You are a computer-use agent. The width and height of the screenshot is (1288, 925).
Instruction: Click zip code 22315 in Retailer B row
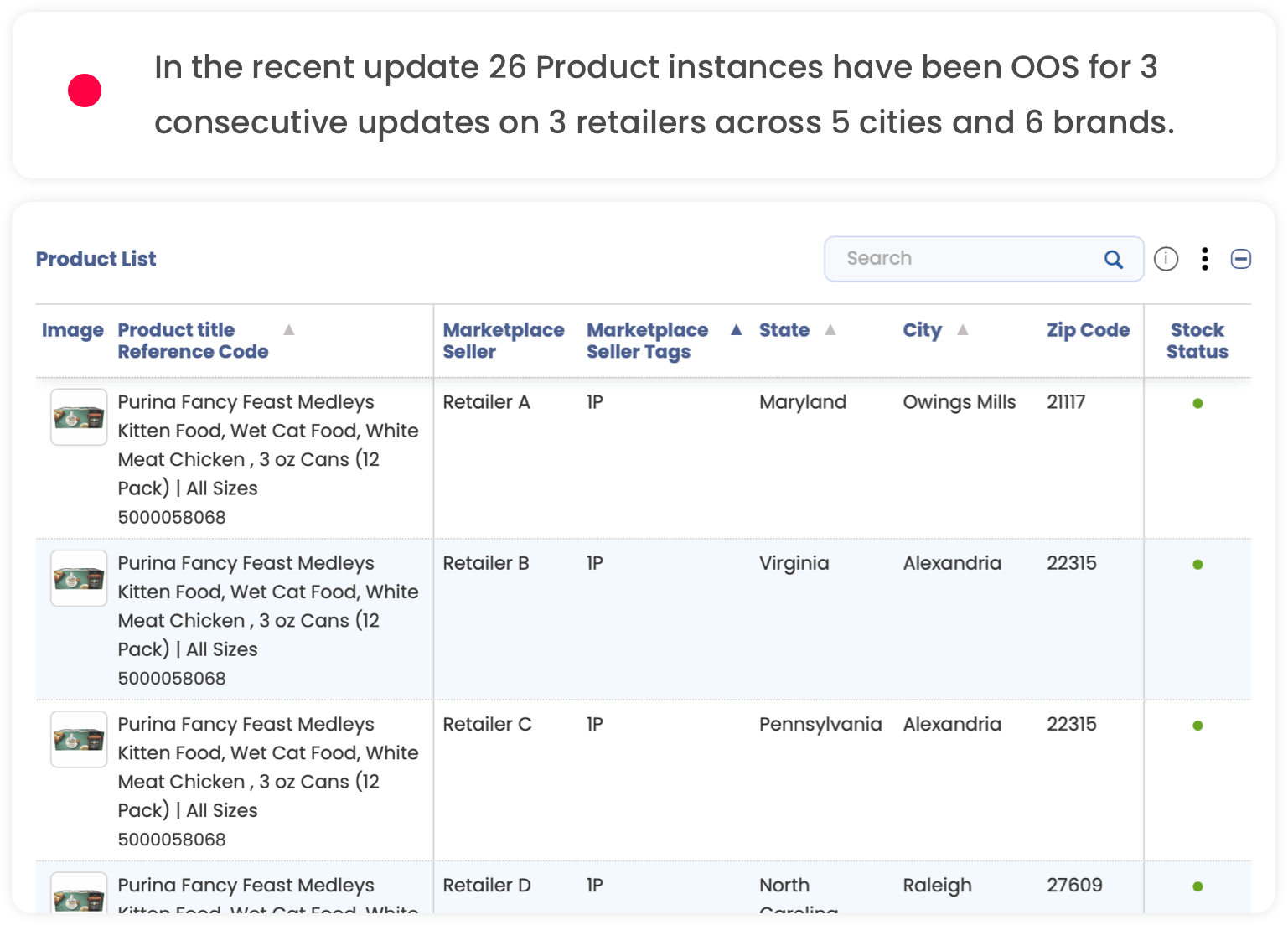(x=1071, y=563)
